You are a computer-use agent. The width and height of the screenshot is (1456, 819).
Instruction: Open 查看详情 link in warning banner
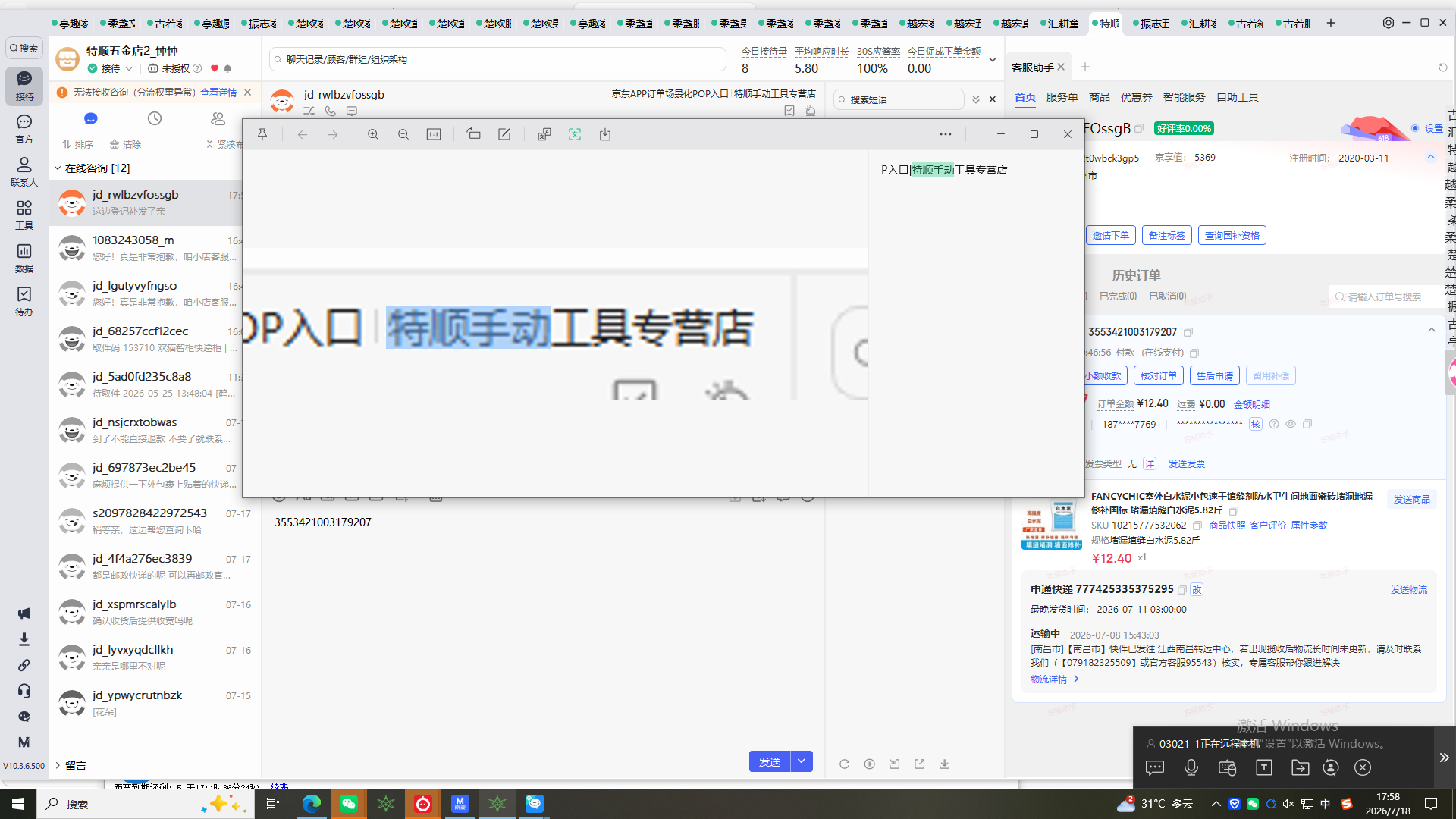pyautogui.click(x=218, y=93)
